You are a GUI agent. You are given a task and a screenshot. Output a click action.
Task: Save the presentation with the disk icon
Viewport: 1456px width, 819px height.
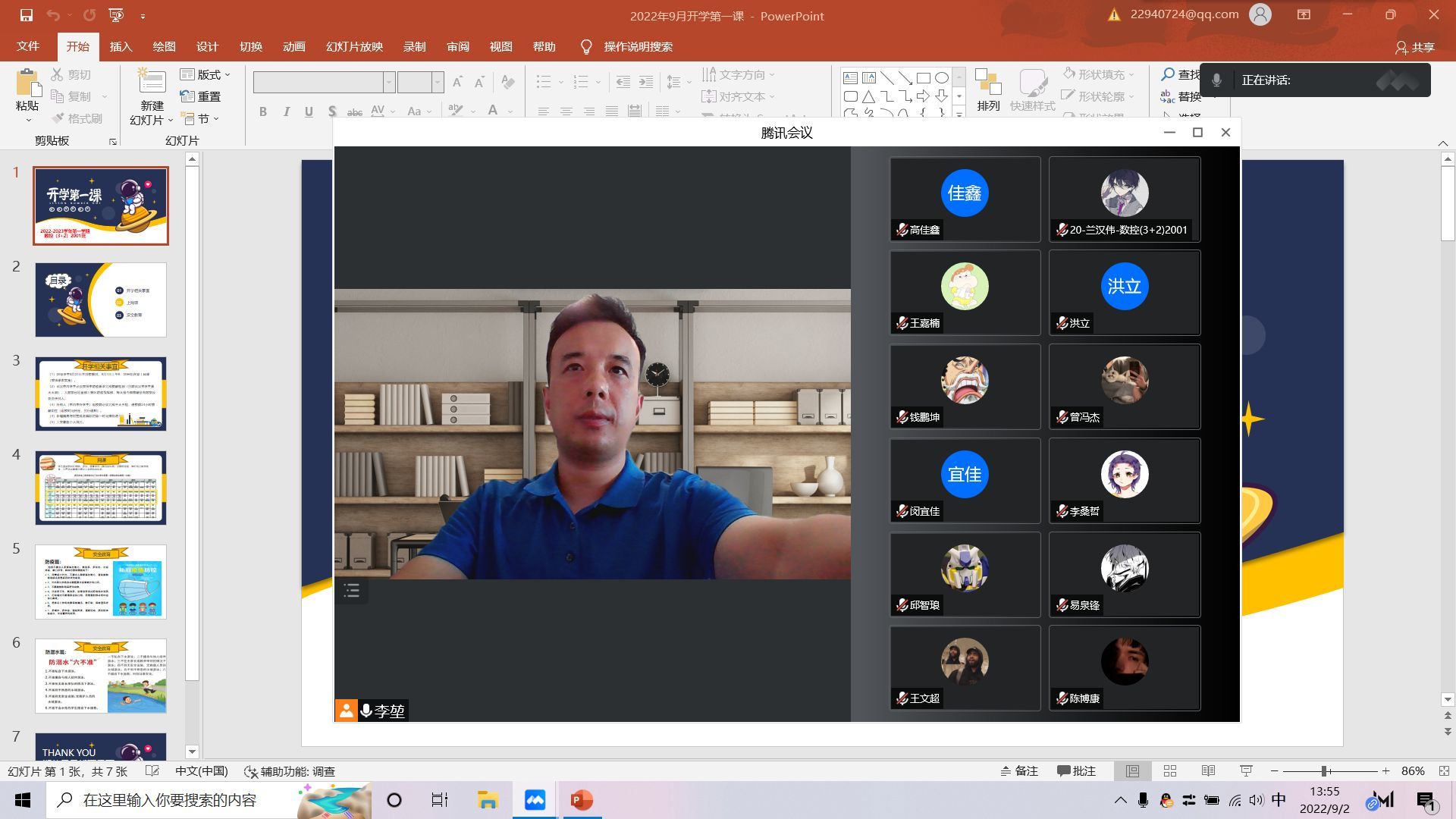[26, 15]
